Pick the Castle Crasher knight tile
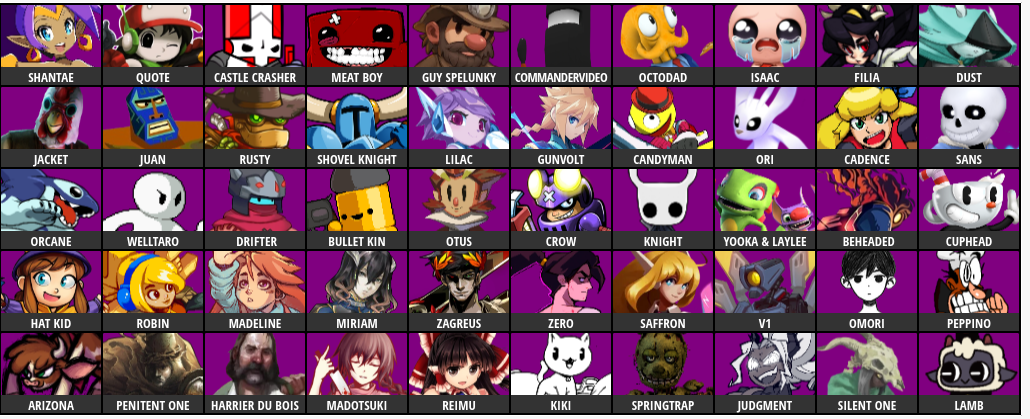 coord(255,45)
